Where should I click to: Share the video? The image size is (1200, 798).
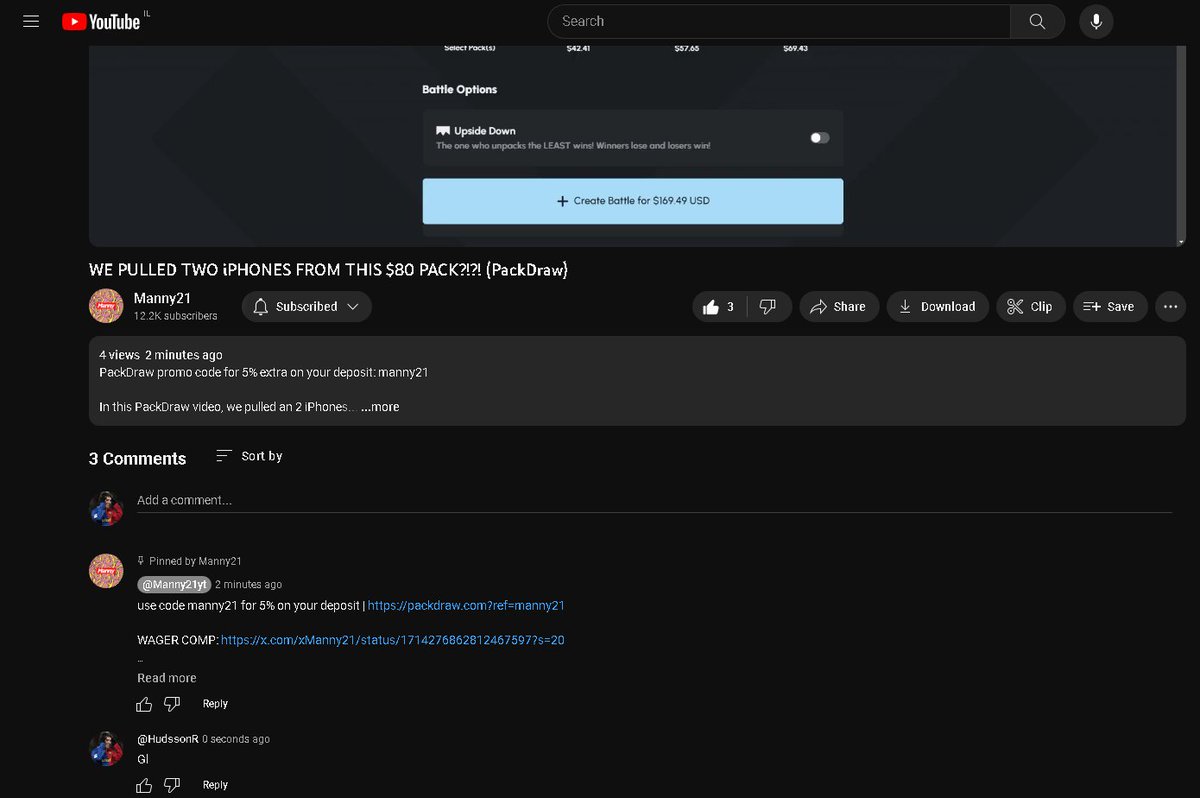[839, 307]
